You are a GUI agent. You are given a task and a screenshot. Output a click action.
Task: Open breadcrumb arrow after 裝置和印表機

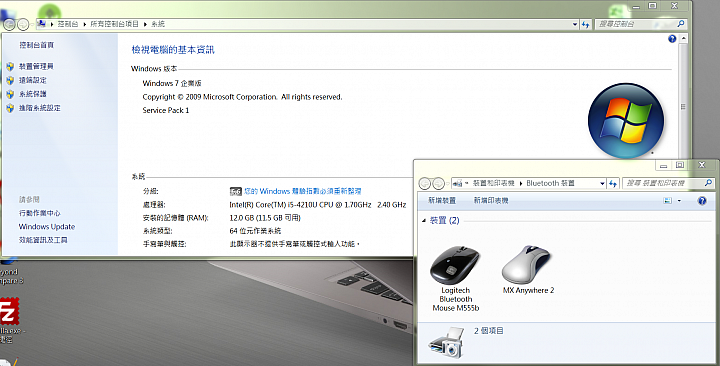(x=521, y=184)
